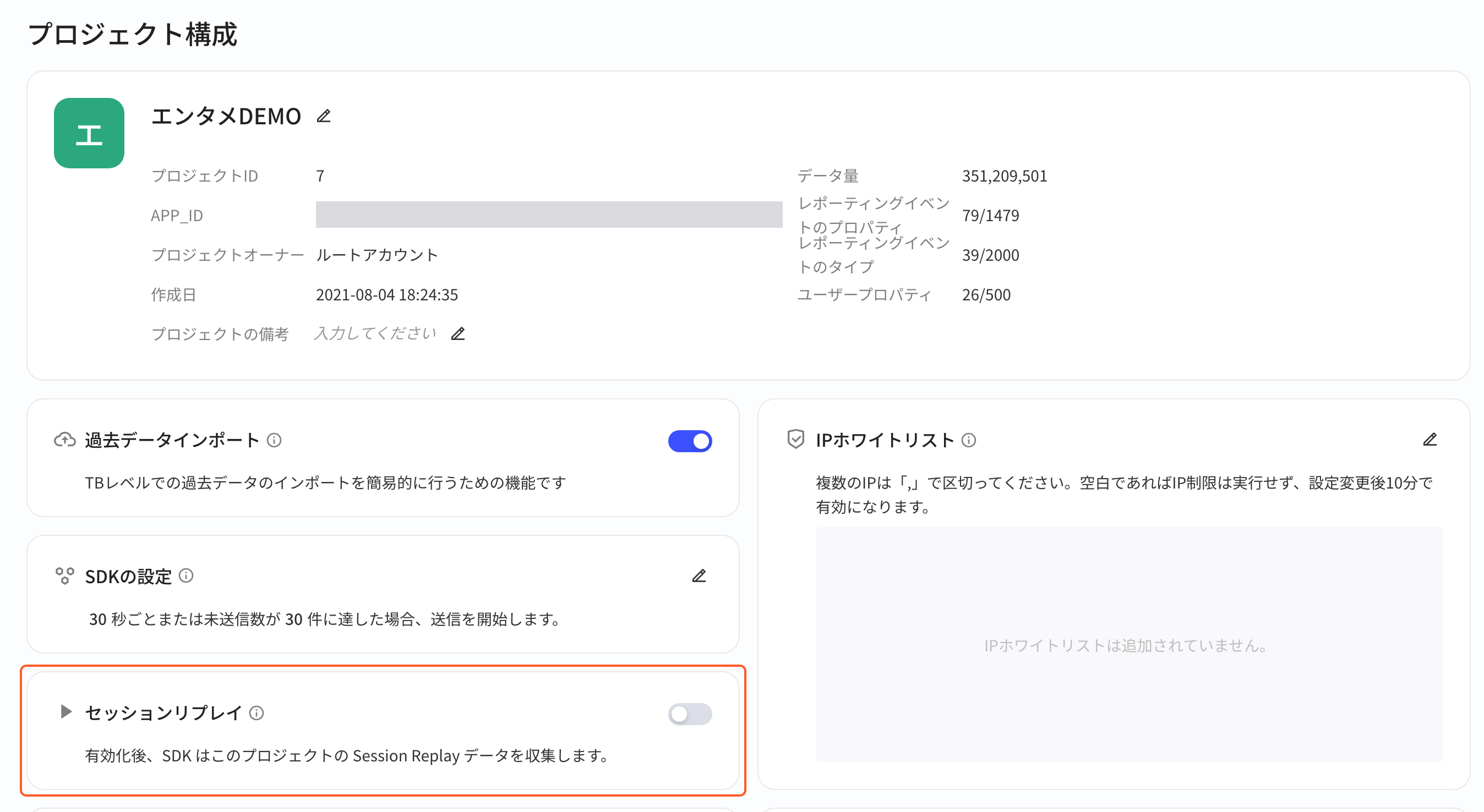Image resolution: width=1484 pixels, height=812 pixels.
Task: Edit the IPホワイトリスト entries
Action: (x=1430, y=440)
